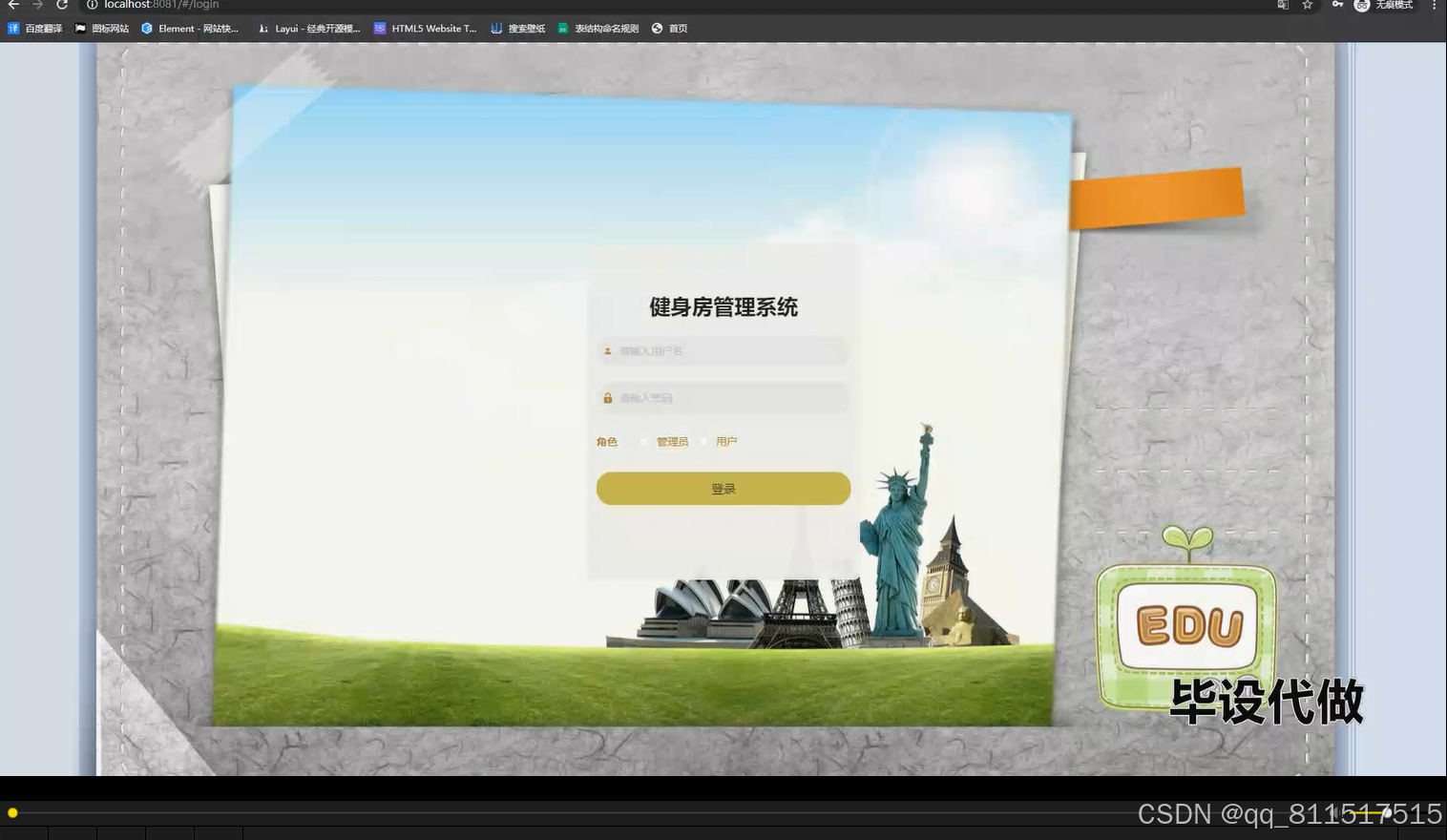
Task: Click the incognito mode indicator
Action: (1384, 5)
